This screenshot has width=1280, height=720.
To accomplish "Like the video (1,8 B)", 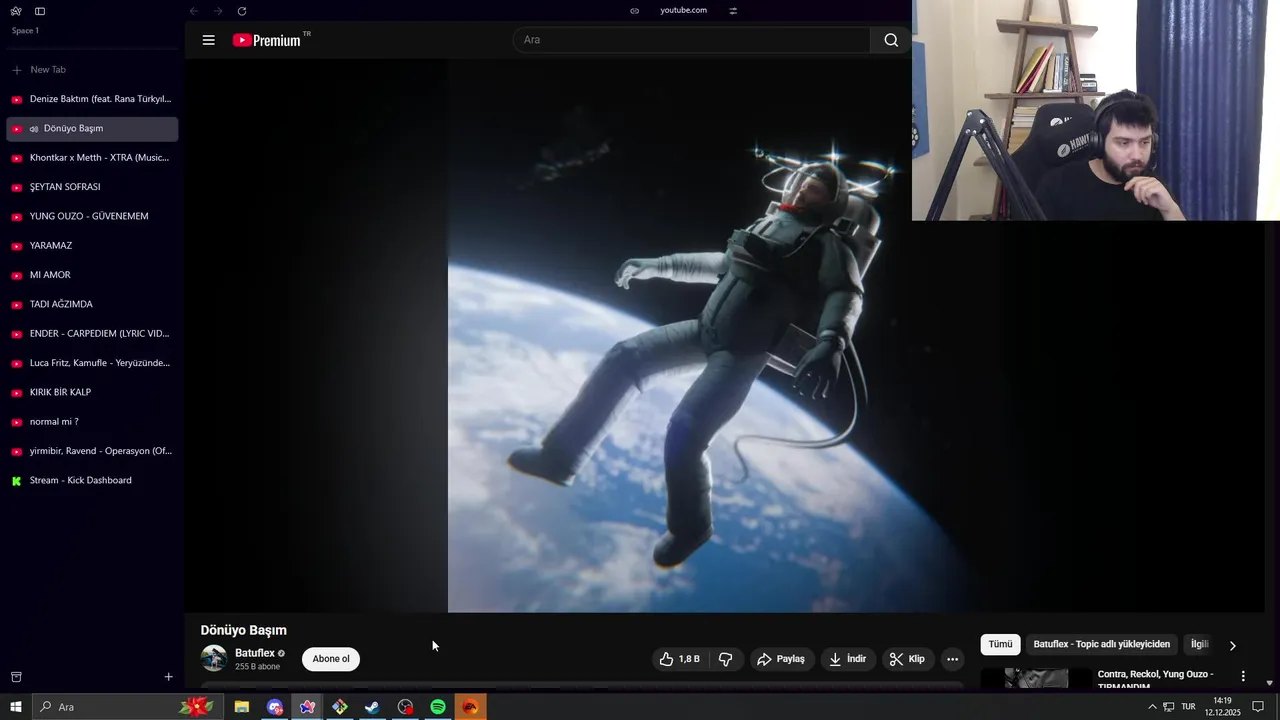I will 680,659.
